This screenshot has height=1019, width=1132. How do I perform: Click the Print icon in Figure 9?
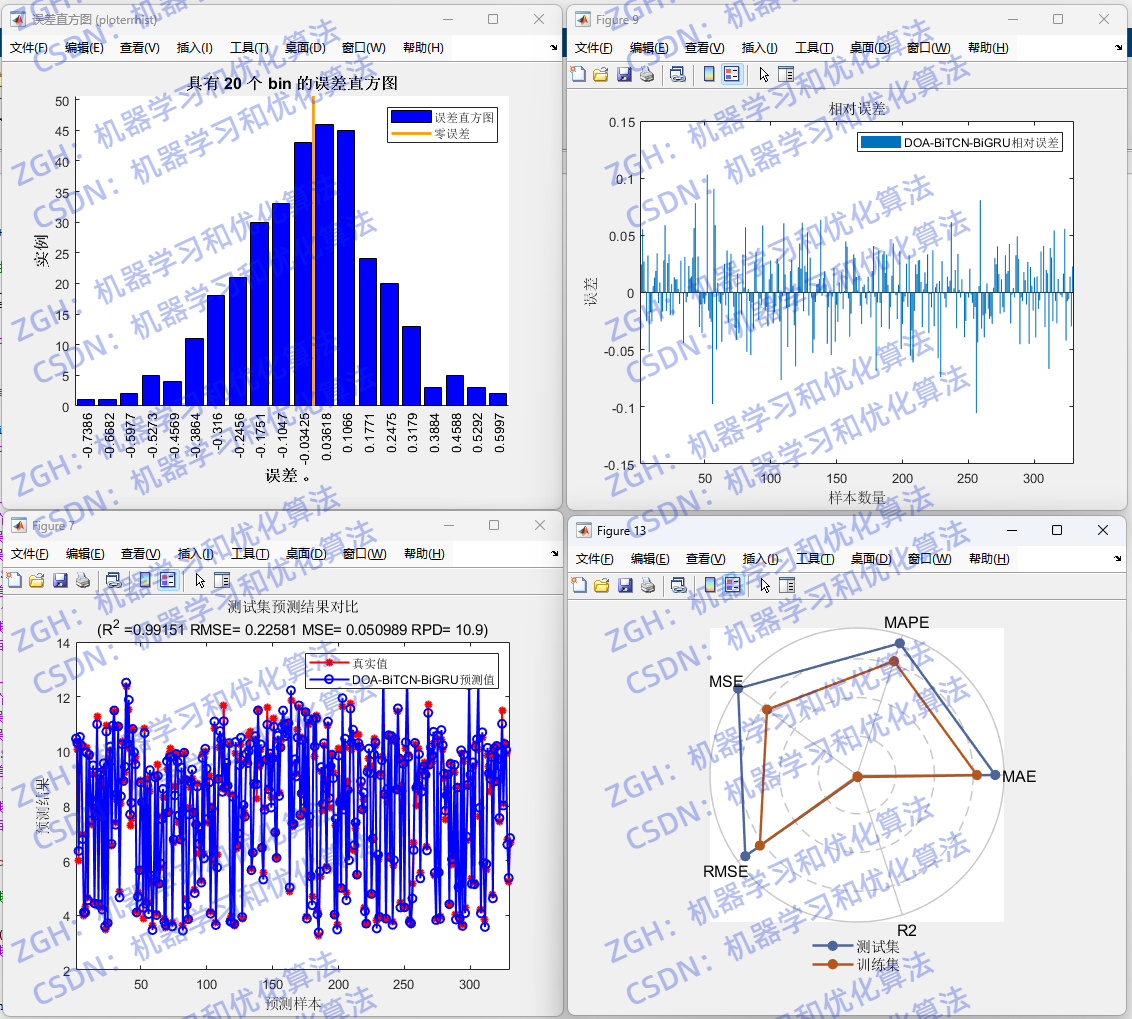tap(648, 74)
